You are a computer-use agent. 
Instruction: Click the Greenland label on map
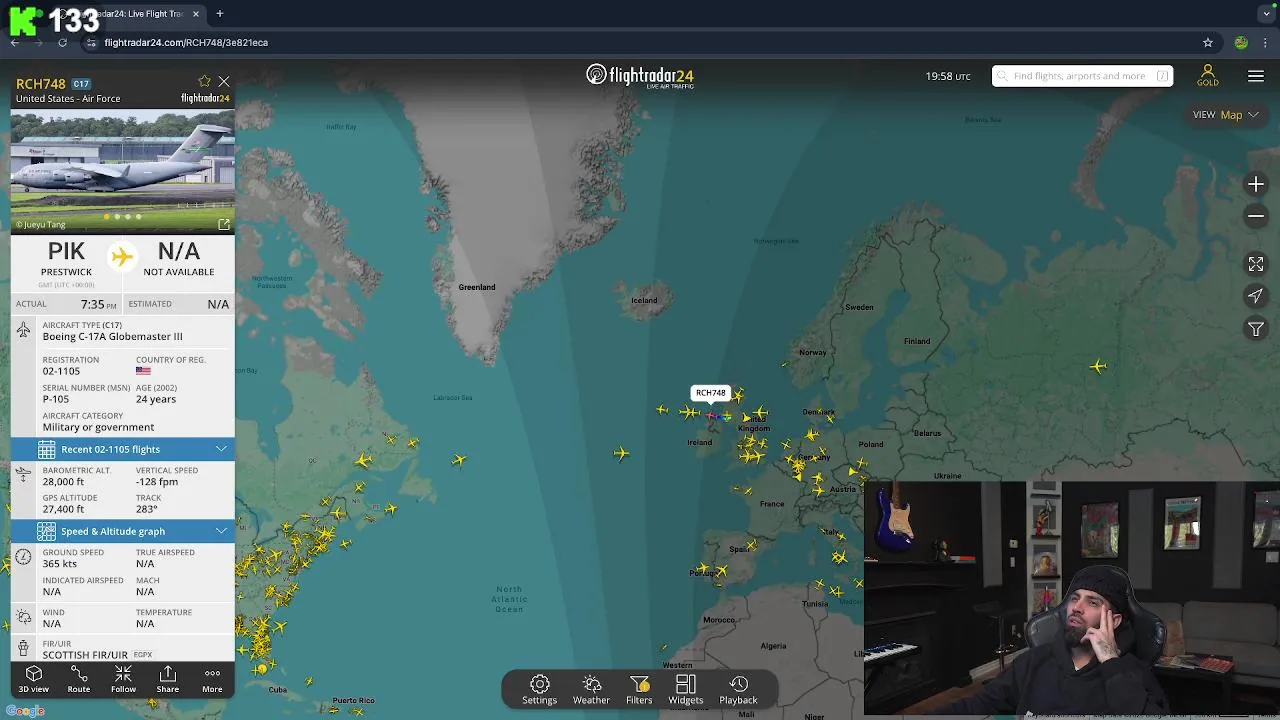pyautogui.click(x=477, y=287)
